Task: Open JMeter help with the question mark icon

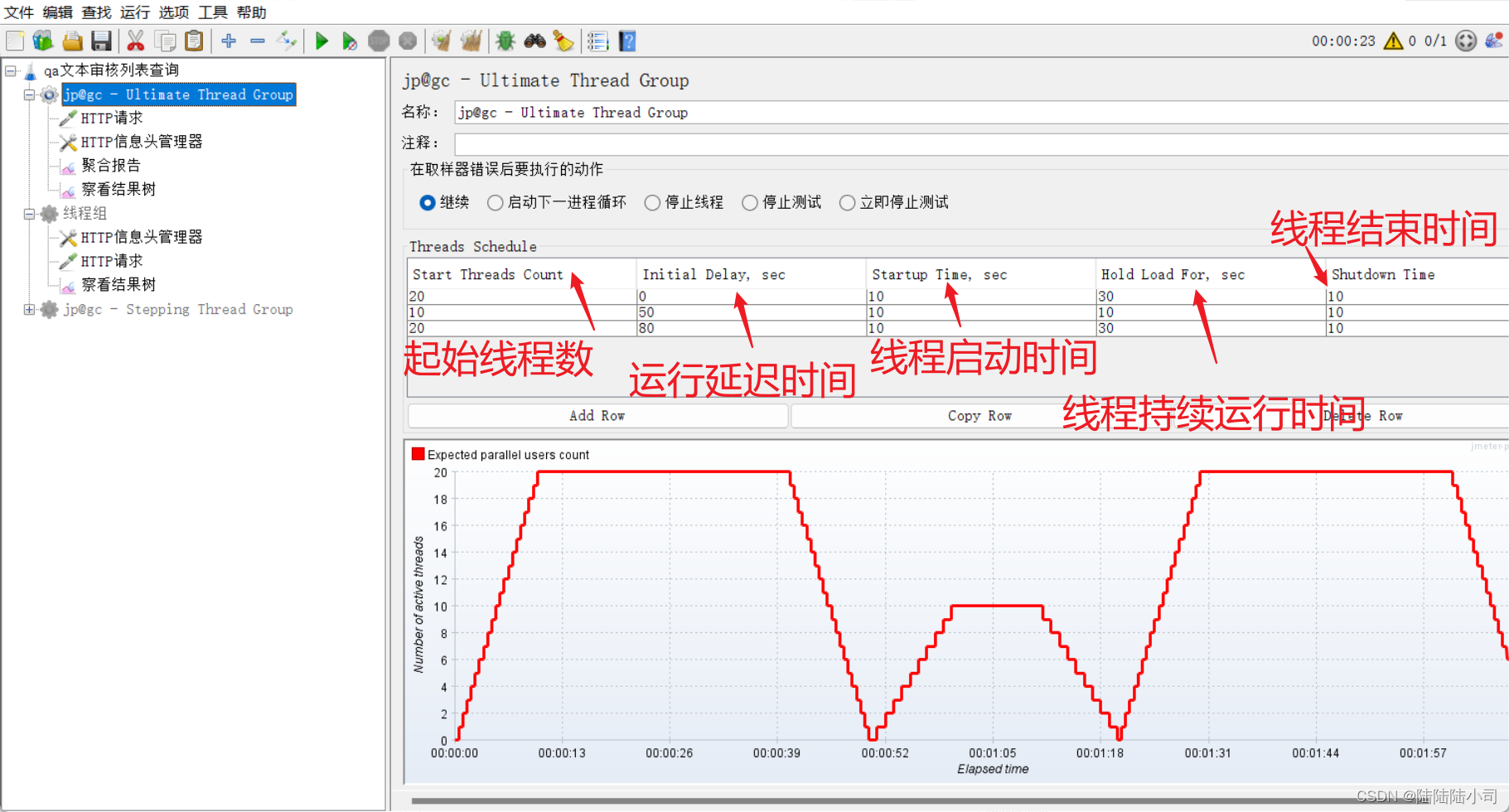Action: 627,41
